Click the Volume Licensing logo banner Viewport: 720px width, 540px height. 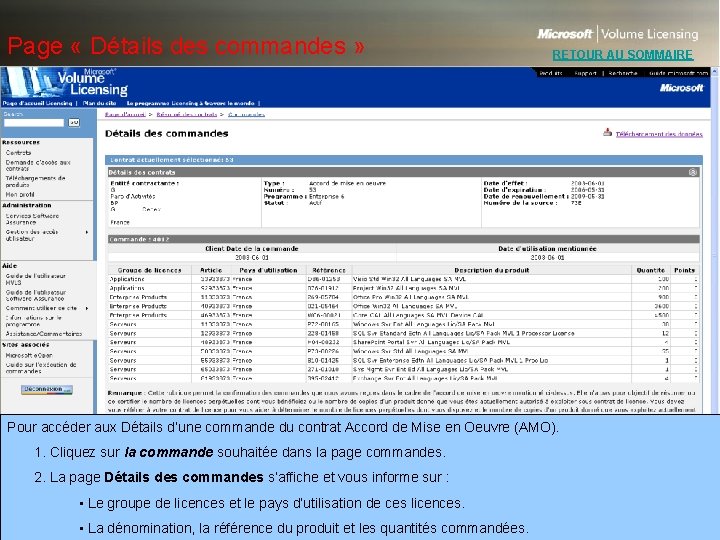64,83
